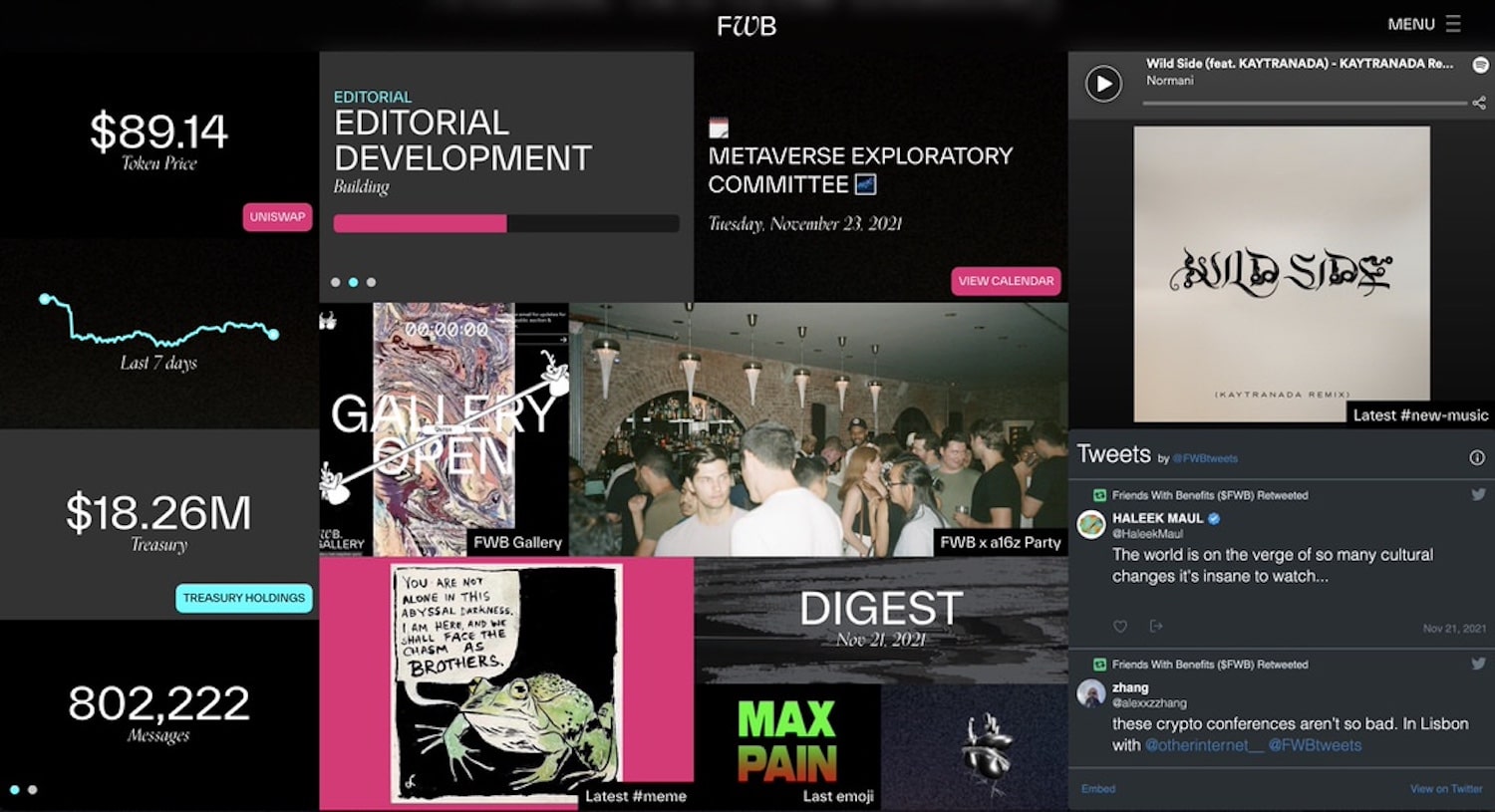Click the Embed link
Screen dimensions: 1495x812
pos(1098,789)
